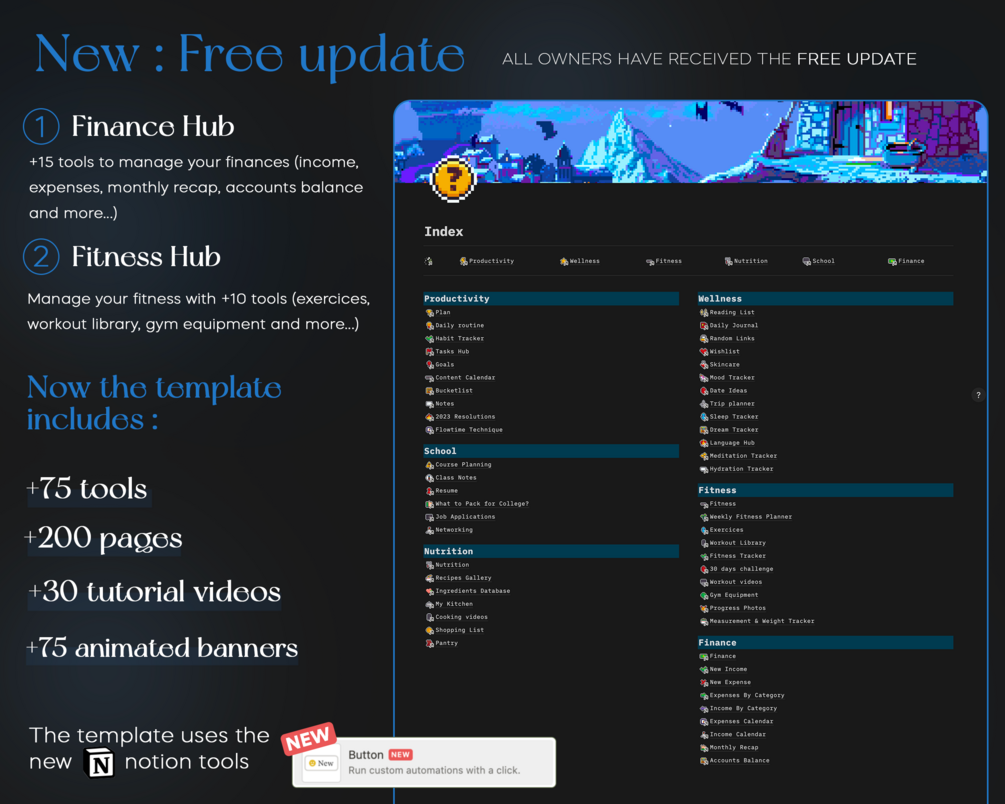
Task: Click the red NEW badge beside Button
Action: pos(401,755)
